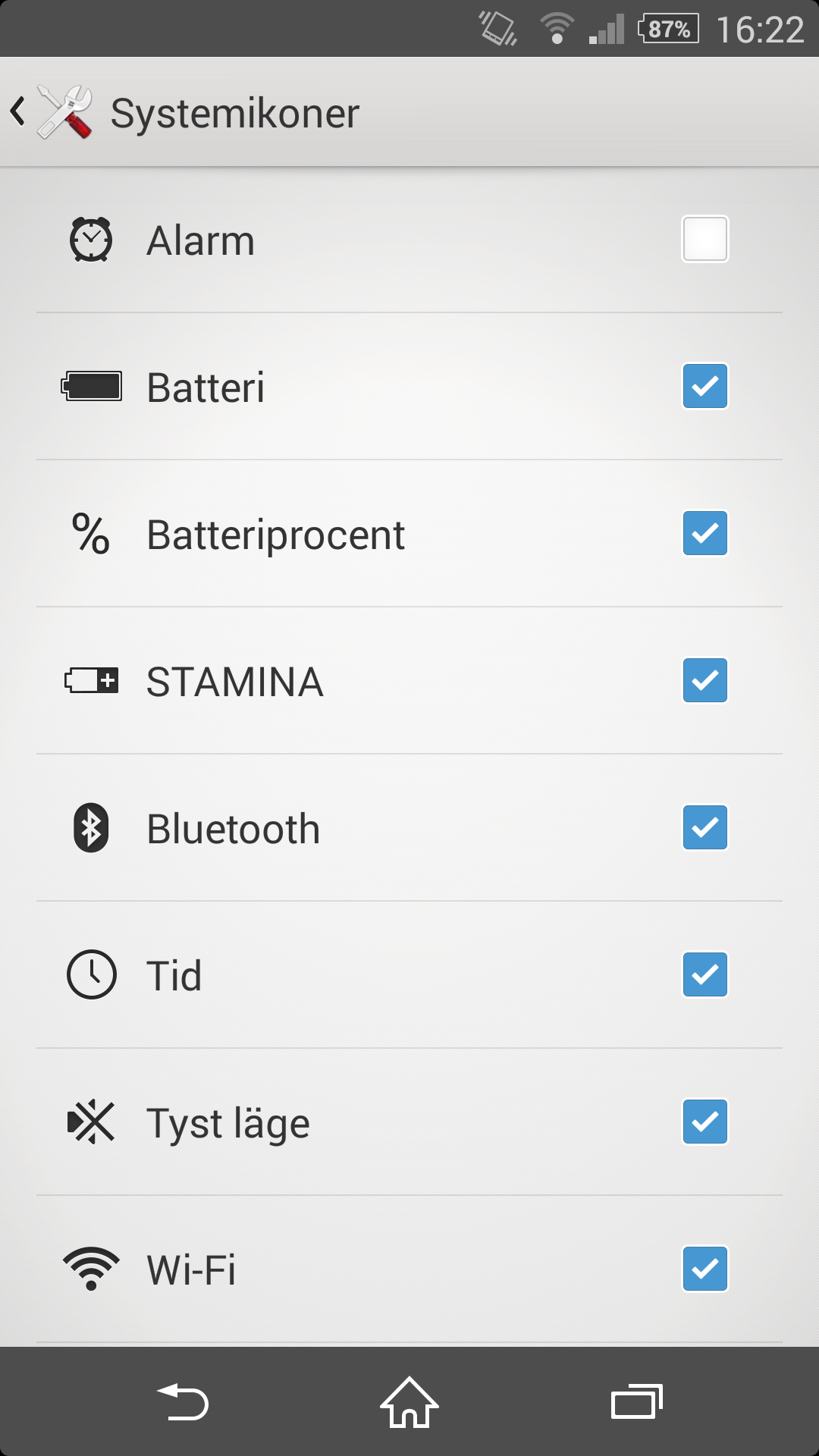The image size is (819, 1456).
Task: Tap the alarm clock icon
Action: pos(91,240)
